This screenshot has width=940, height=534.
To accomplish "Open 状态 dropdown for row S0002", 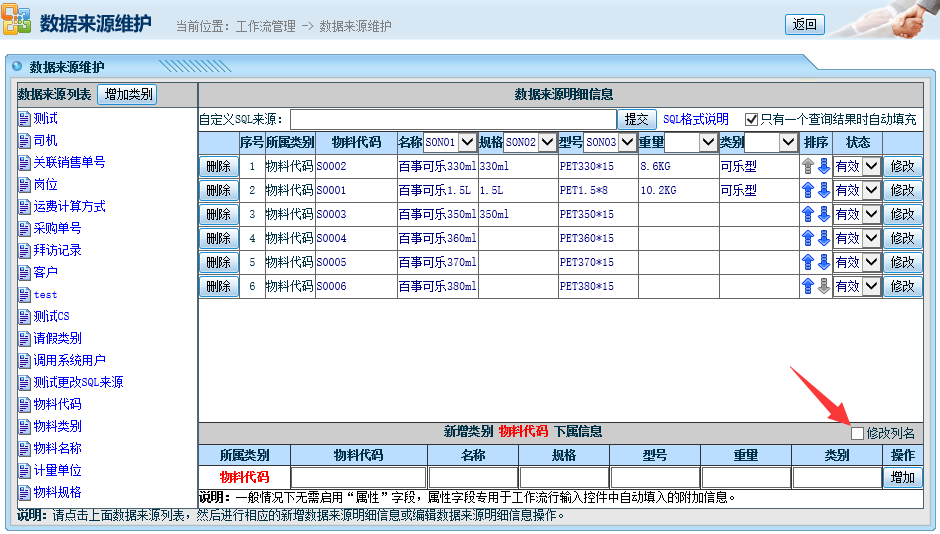I will click(871, 166).
